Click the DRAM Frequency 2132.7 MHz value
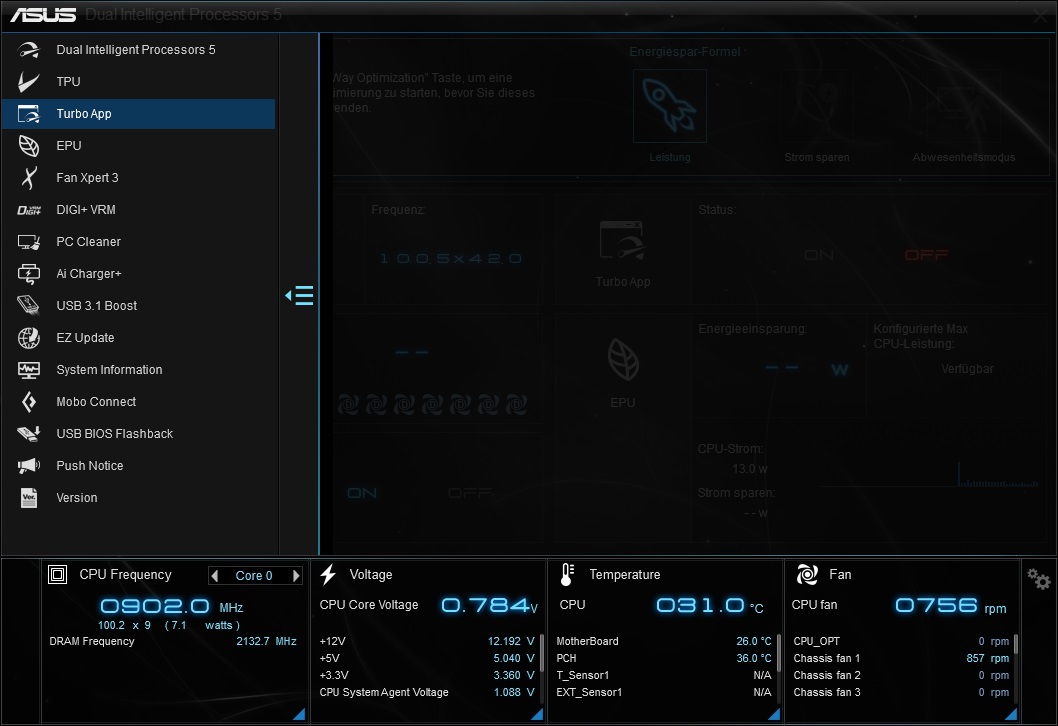This screenshot has height=726, width=1058. click(x=266, y=641)
